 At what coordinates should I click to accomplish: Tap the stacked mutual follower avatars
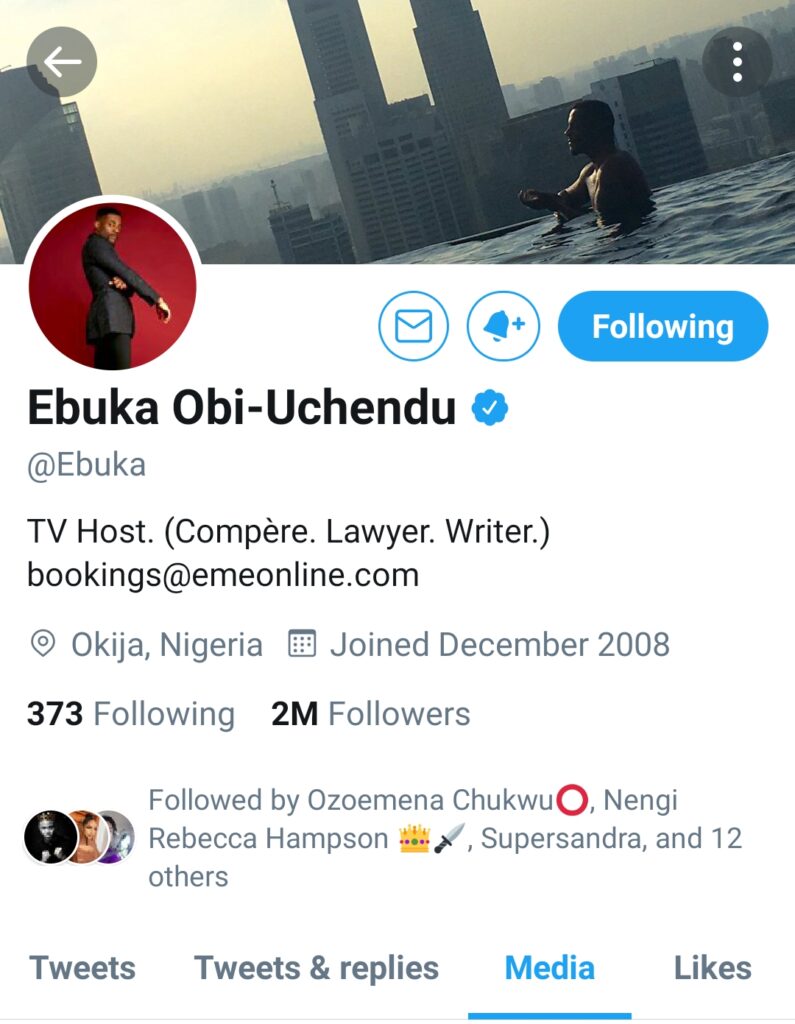click(x=79, y=837)
